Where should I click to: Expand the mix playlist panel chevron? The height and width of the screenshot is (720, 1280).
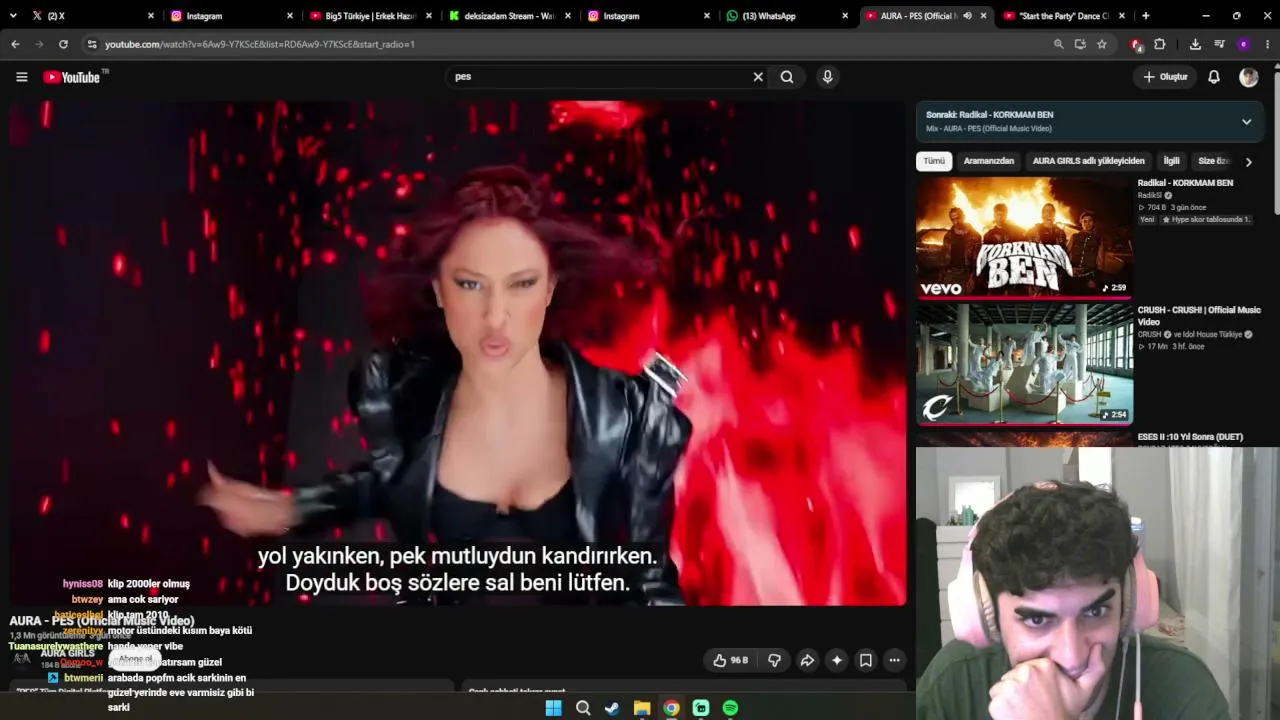[x=1246, y=122]
